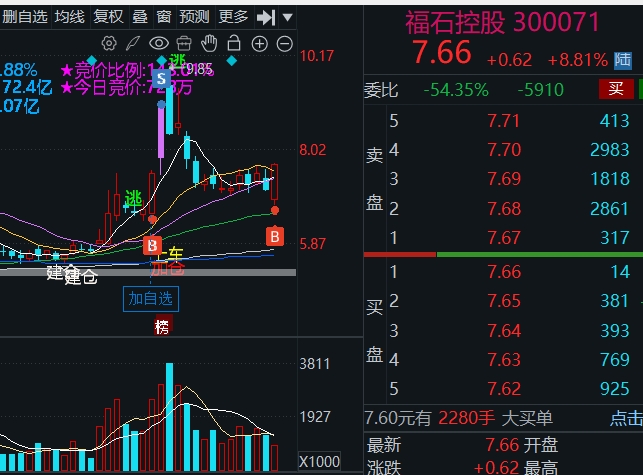The height and width of the screenshot is (475, 643).
Task: Click the tallest cyan volume bar
Action: [x=169, y=417]
